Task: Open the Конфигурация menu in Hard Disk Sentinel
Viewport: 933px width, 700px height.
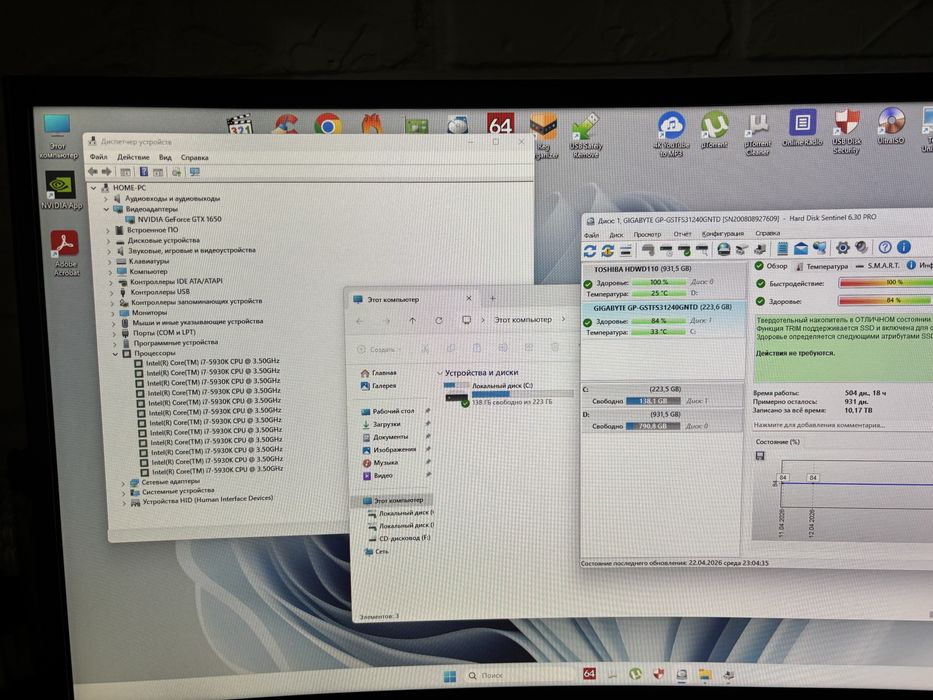Action: 722,233
